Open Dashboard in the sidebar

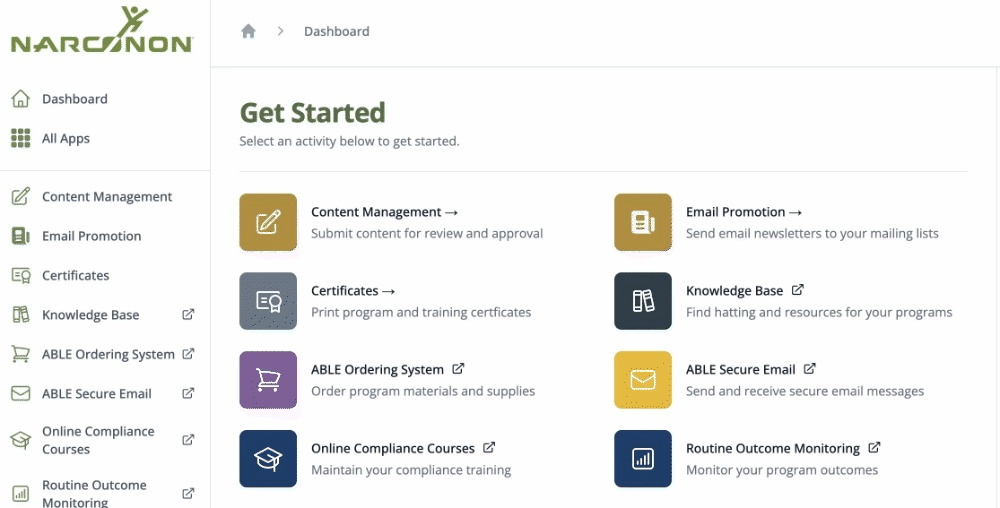(74, 99)
